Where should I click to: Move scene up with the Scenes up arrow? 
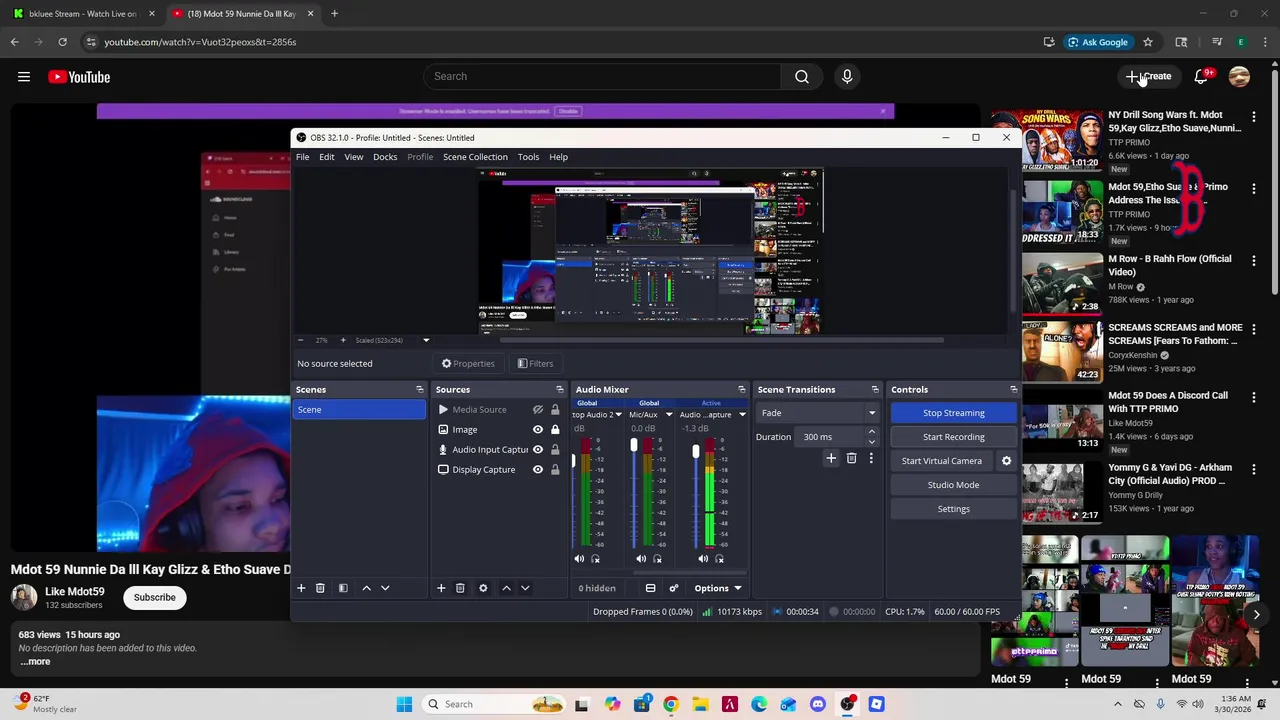(366, 588)
